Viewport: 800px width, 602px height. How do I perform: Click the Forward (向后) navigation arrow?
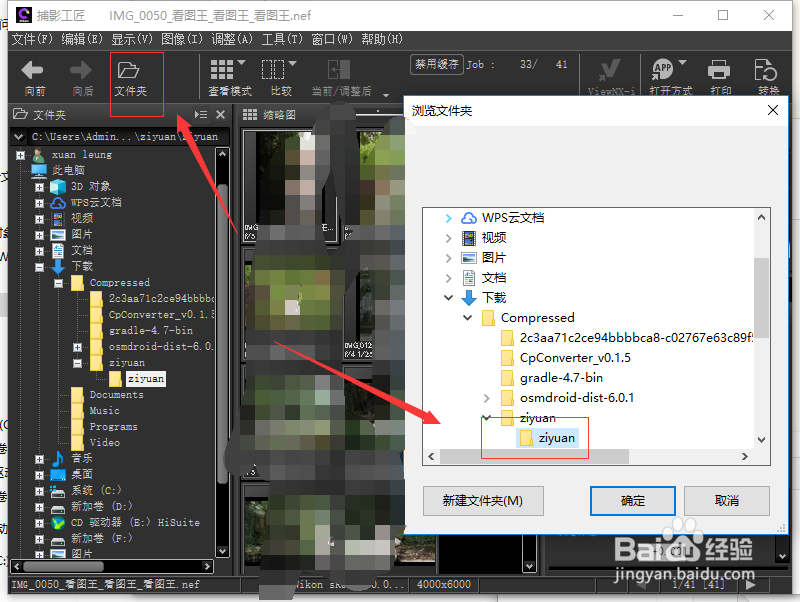[81, 70]
